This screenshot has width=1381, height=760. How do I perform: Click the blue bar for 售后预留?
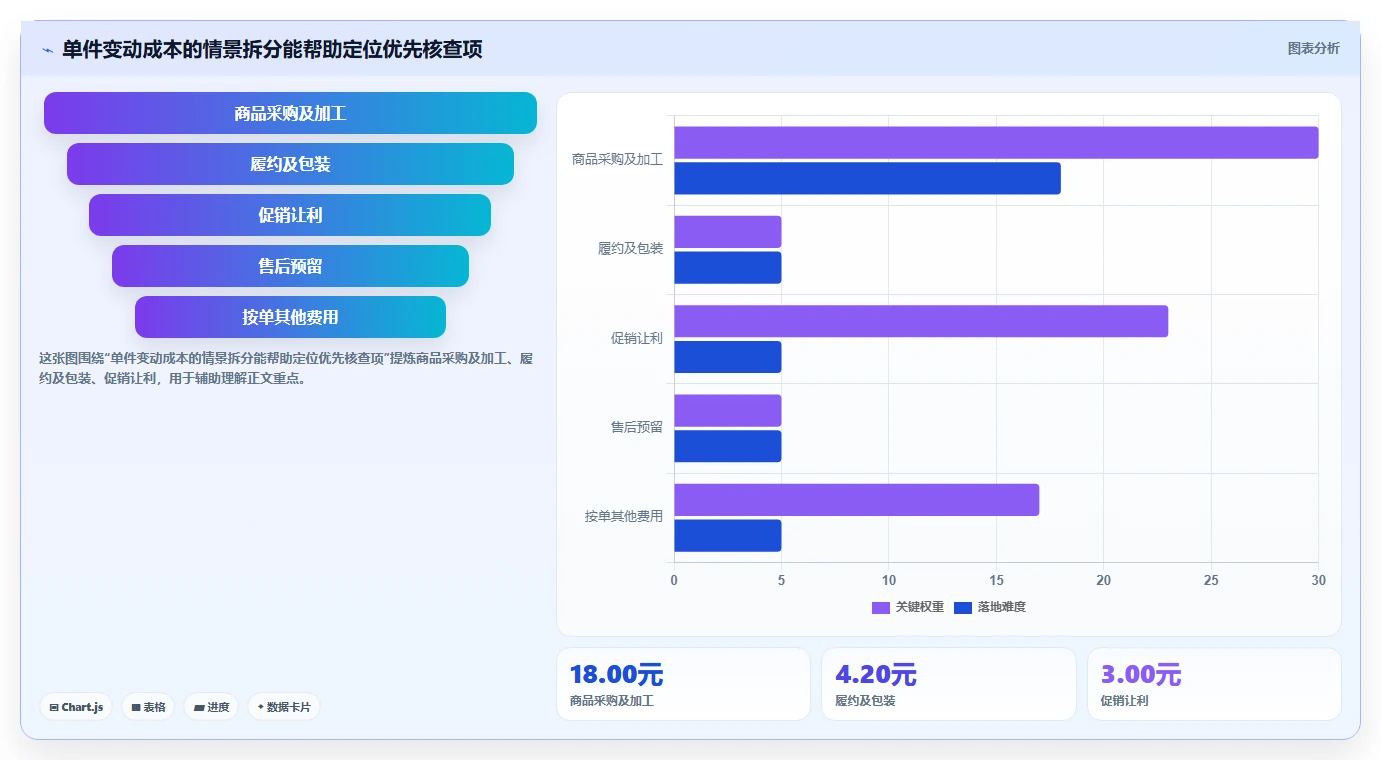pyautogui.click(x=727, y=446)
